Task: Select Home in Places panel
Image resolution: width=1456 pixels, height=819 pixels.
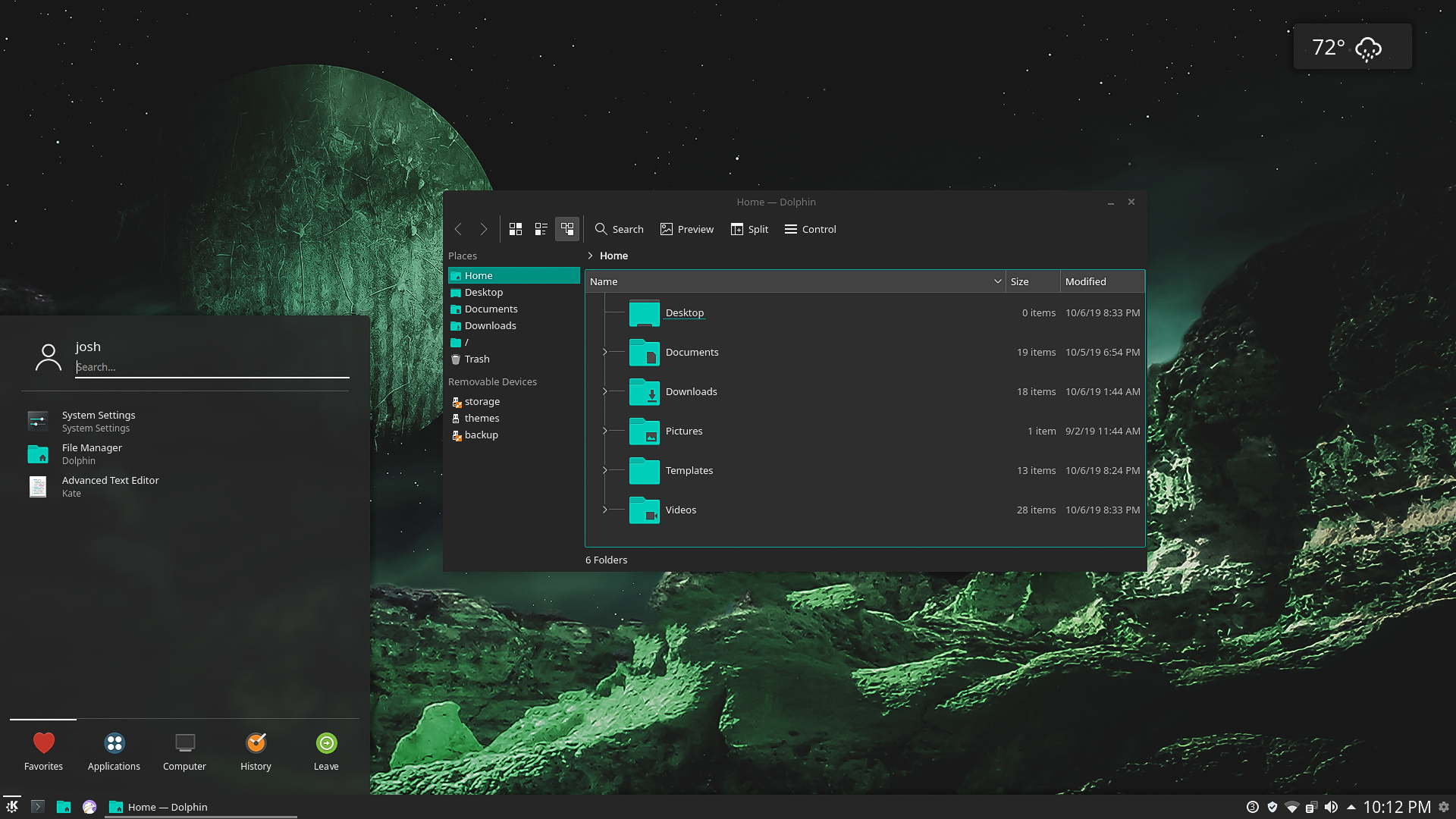Action: click(514, 275)
